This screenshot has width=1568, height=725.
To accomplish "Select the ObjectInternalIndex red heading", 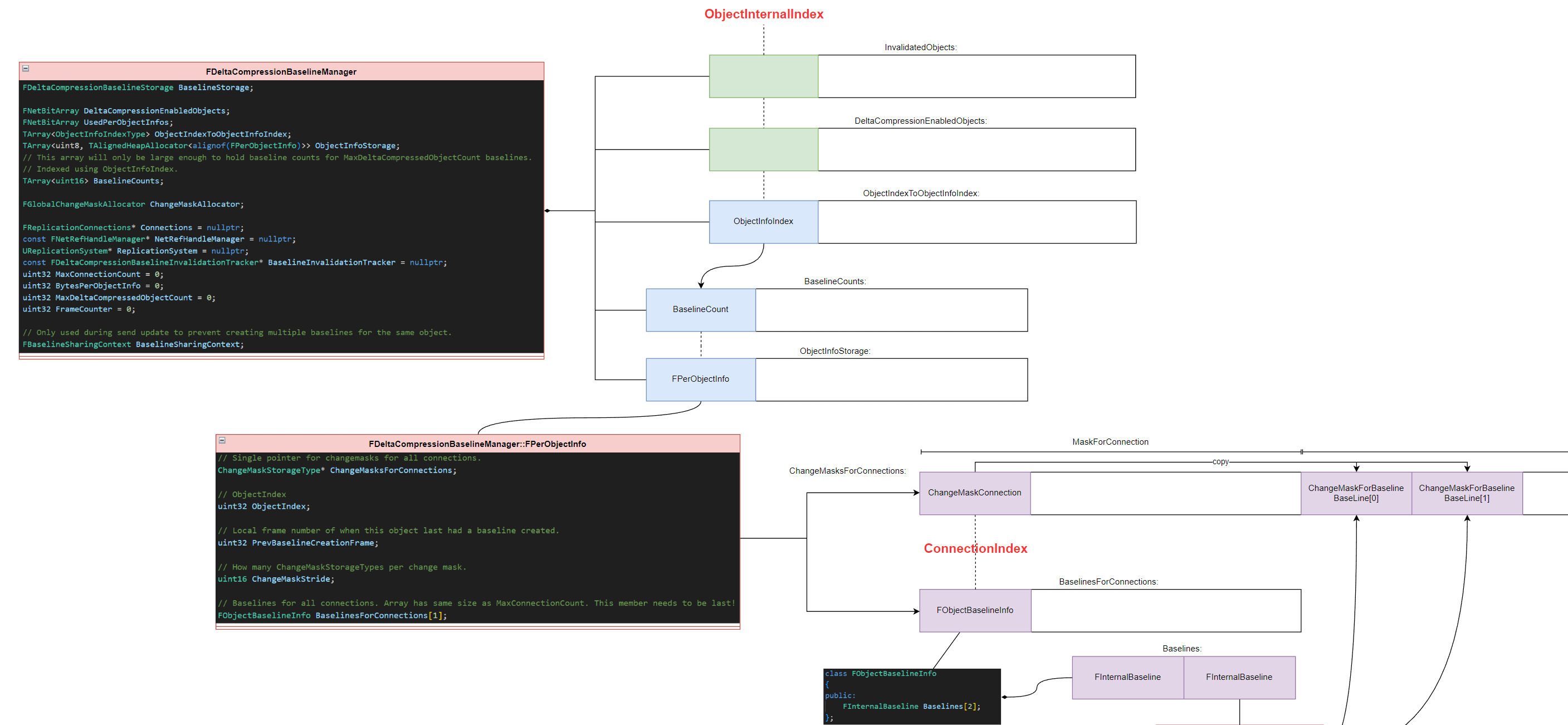I will (763, 14).
